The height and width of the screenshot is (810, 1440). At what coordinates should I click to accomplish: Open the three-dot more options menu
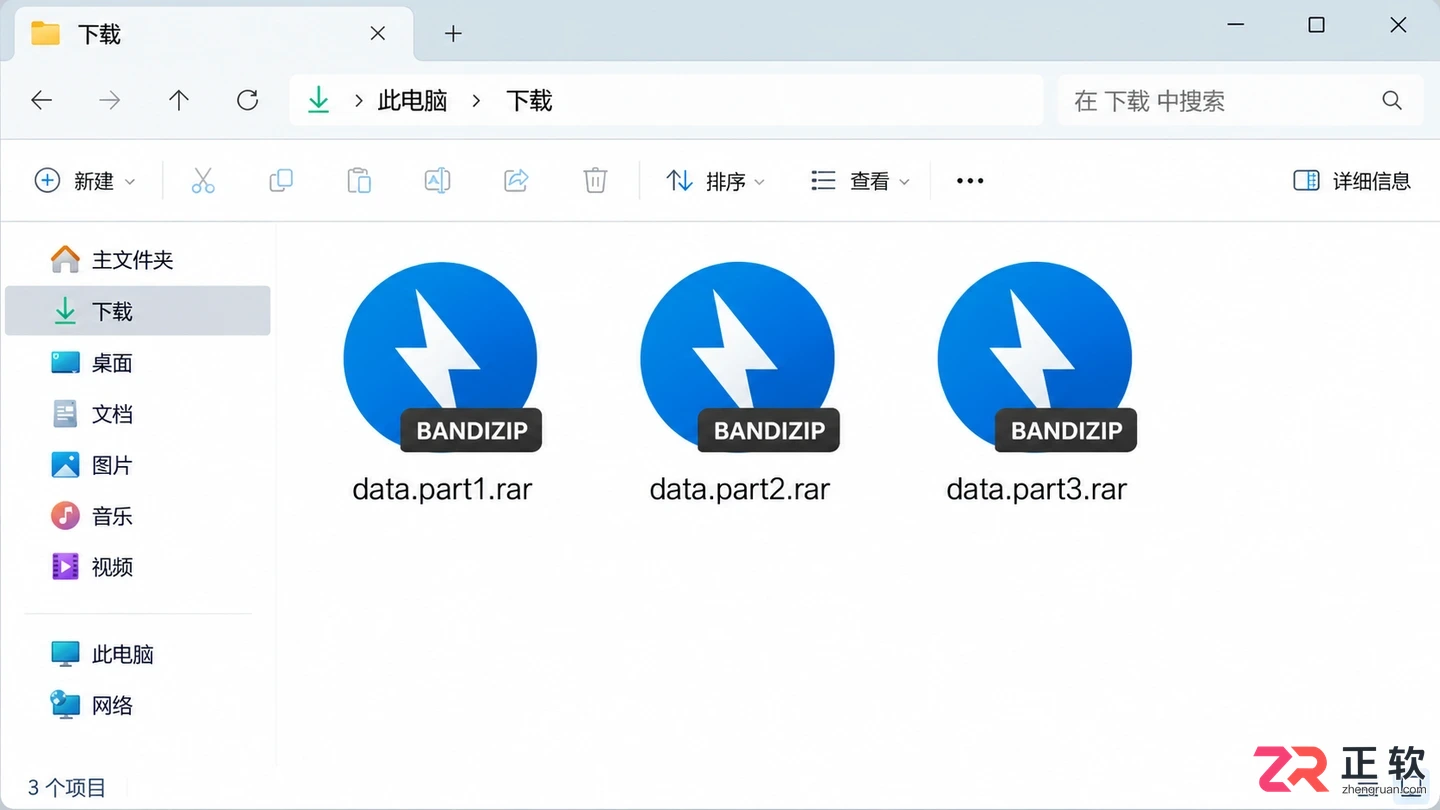tap(970, 181)
